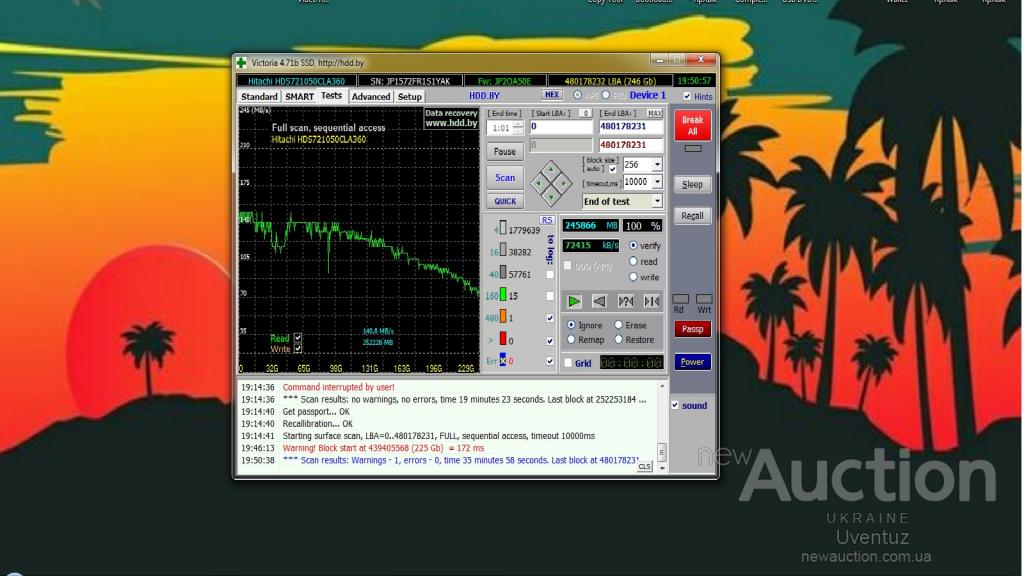Image resolution: width=1024 pixels, height=576 pixels.
Task: Select the Remap radio option
Action: (571, 340)
